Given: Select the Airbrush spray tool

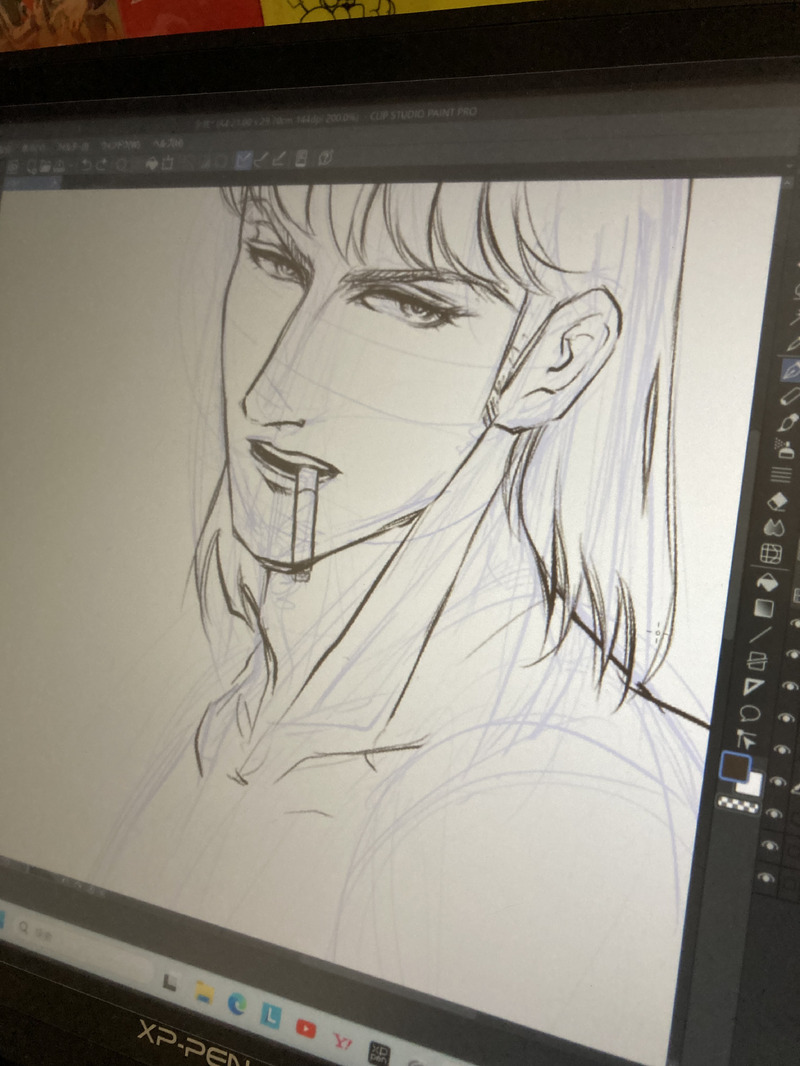Looking at the screenshot, I should point(784,447).
